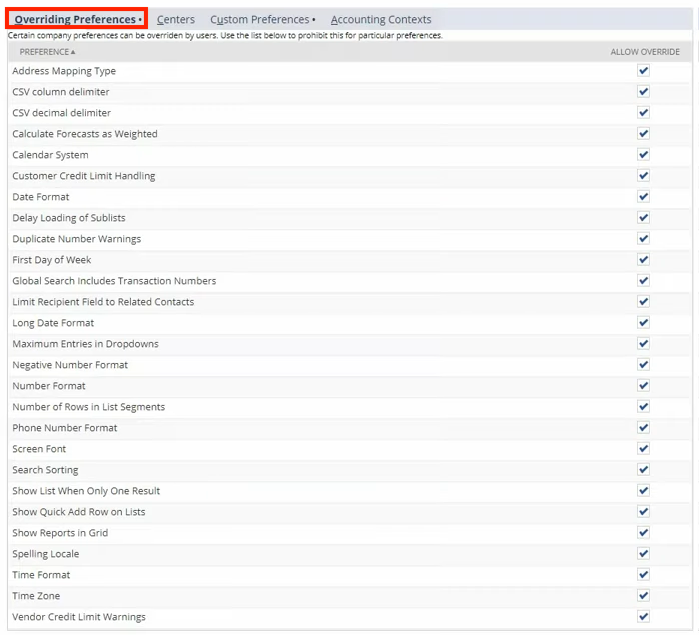
Task: Toggle override for Calculate Forecasts as Weighted
Action: click(x=643, y=133)
